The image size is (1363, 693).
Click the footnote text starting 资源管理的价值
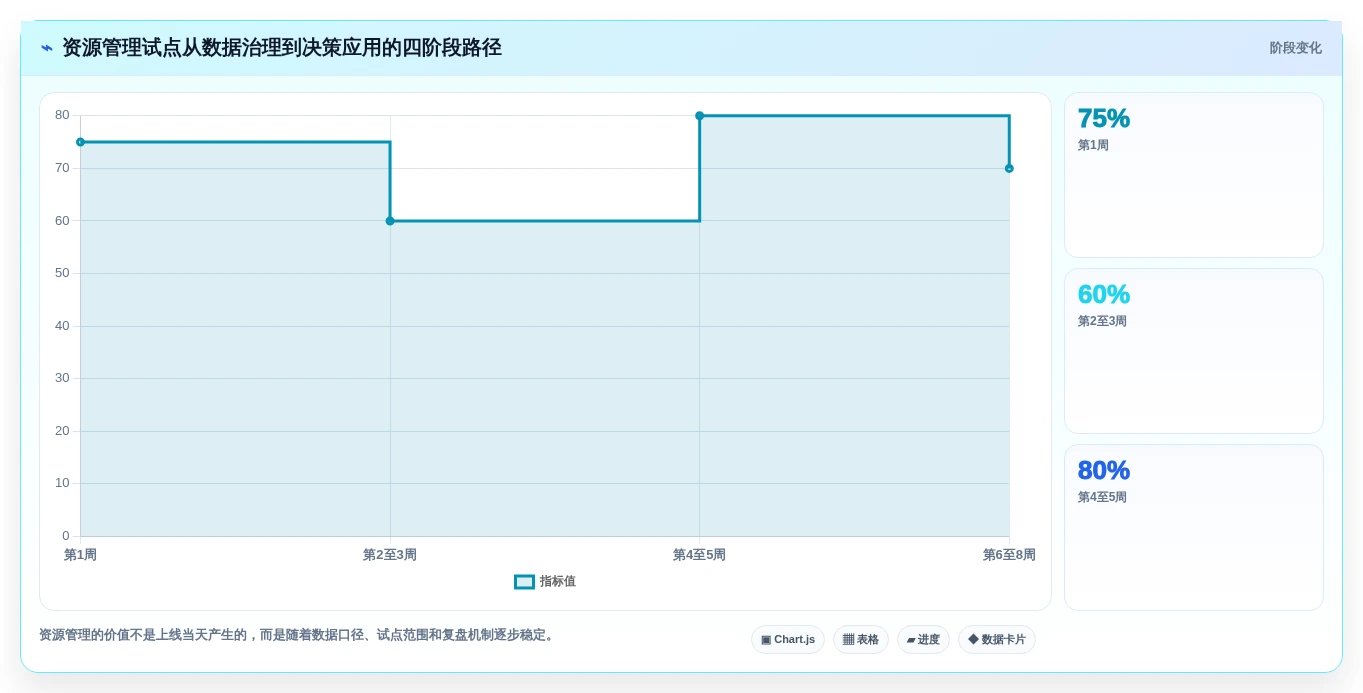point(297,635)
